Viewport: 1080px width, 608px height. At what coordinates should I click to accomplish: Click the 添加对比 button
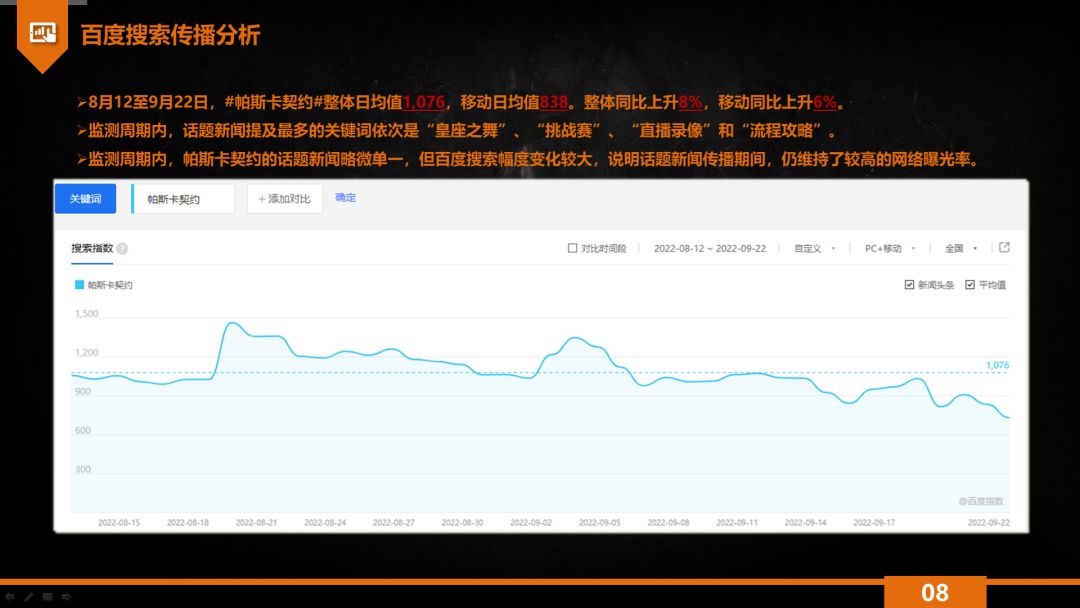pyautogui.click(x=284, y=198)
